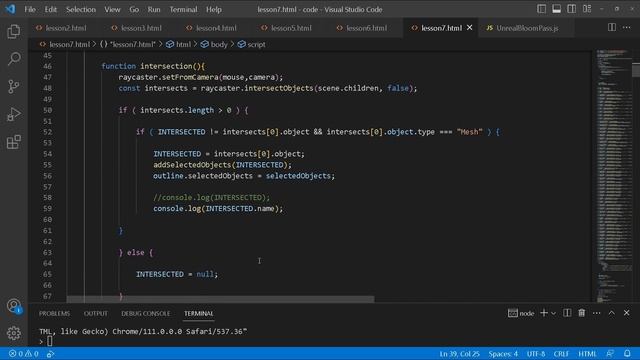Screen dimensions: 640x360
Task: Select the Terminal panel tab
Action: coord(198,313)
